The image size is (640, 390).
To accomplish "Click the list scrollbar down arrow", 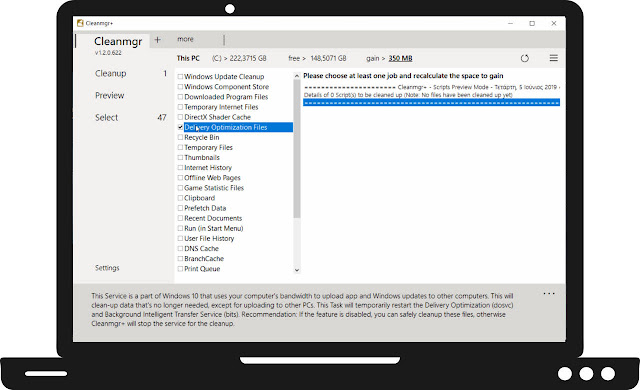I will click(x=297, y=270).
